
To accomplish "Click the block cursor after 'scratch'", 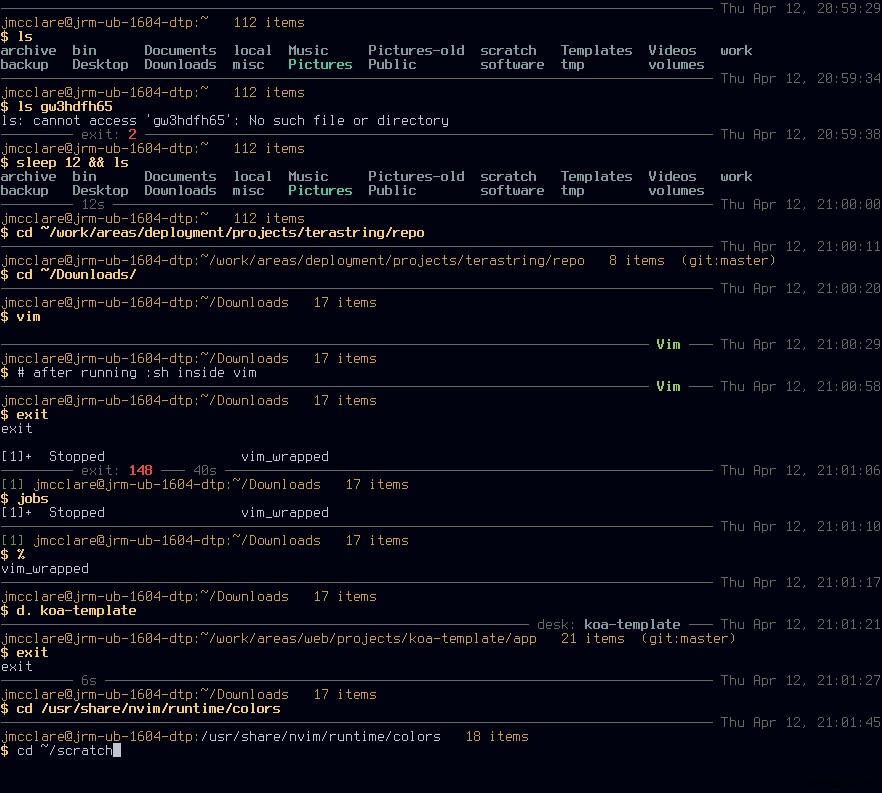I will 117,751.
